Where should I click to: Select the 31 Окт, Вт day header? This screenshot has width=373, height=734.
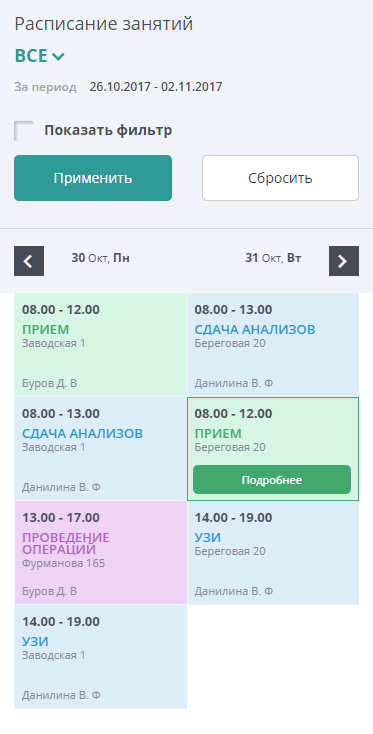tap(273, 258)
